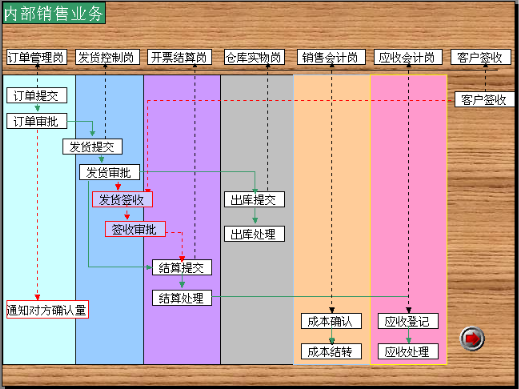Select the 发货审批 box

click(x=109, y=172)
